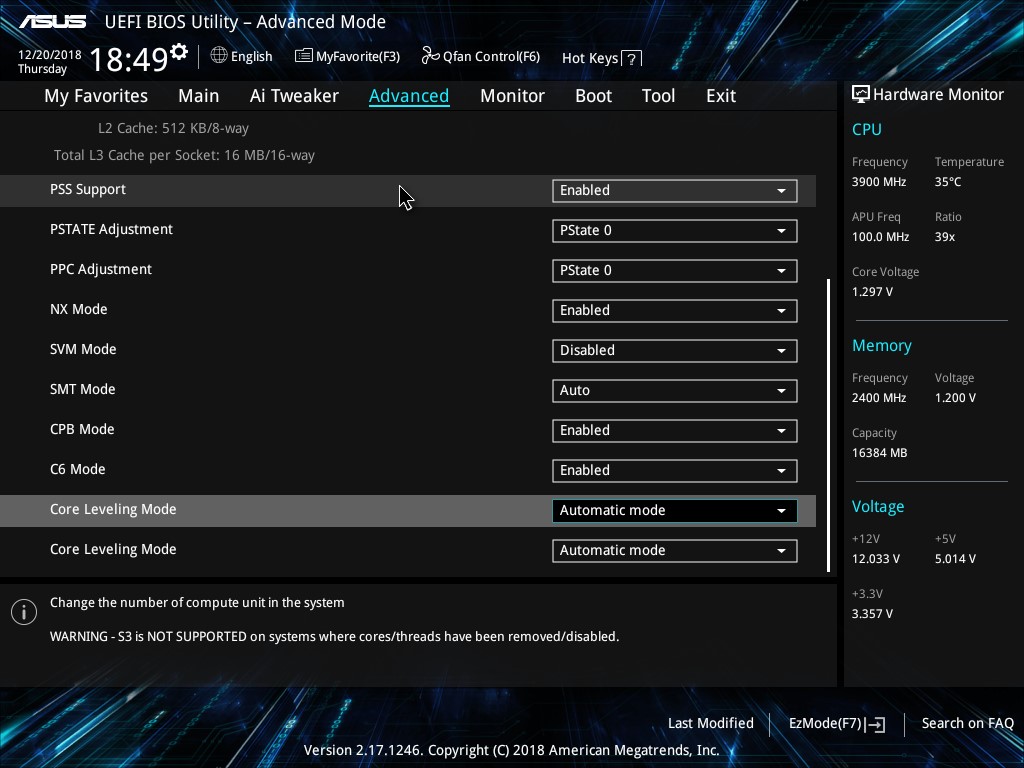This screenshot has width=1024, height=768.
Task: Click the +5V reading 5.014 V
Action: tap(955, 559)
